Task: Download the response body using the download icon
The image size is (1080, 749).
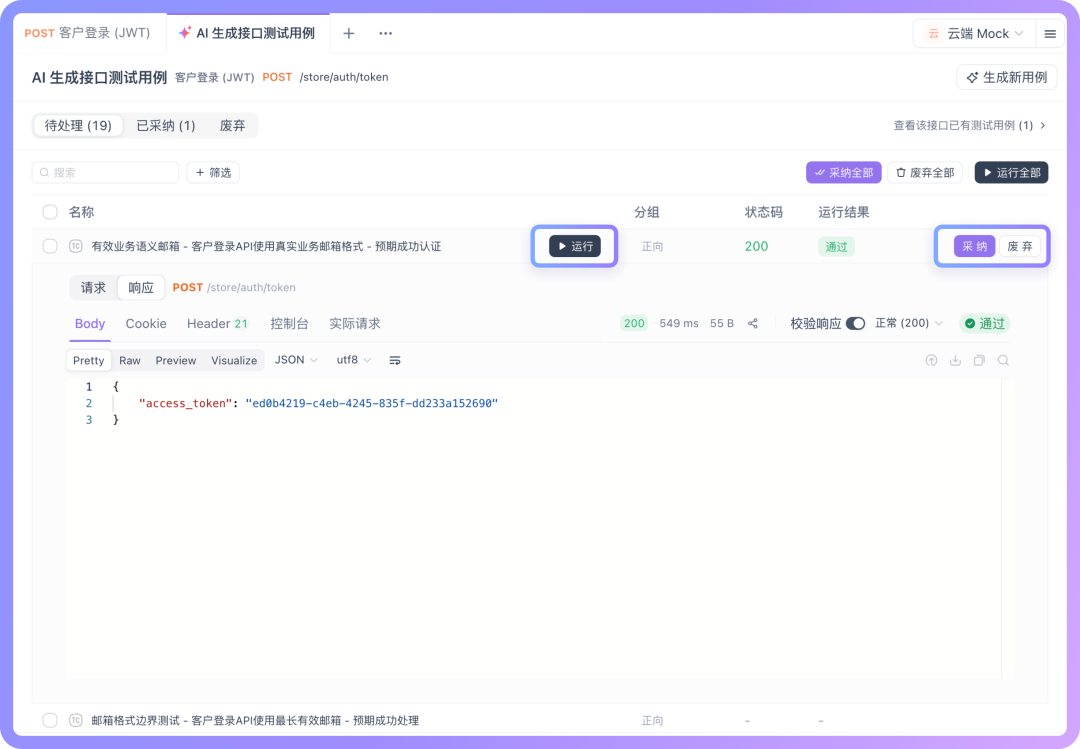Action: [955, 360]
